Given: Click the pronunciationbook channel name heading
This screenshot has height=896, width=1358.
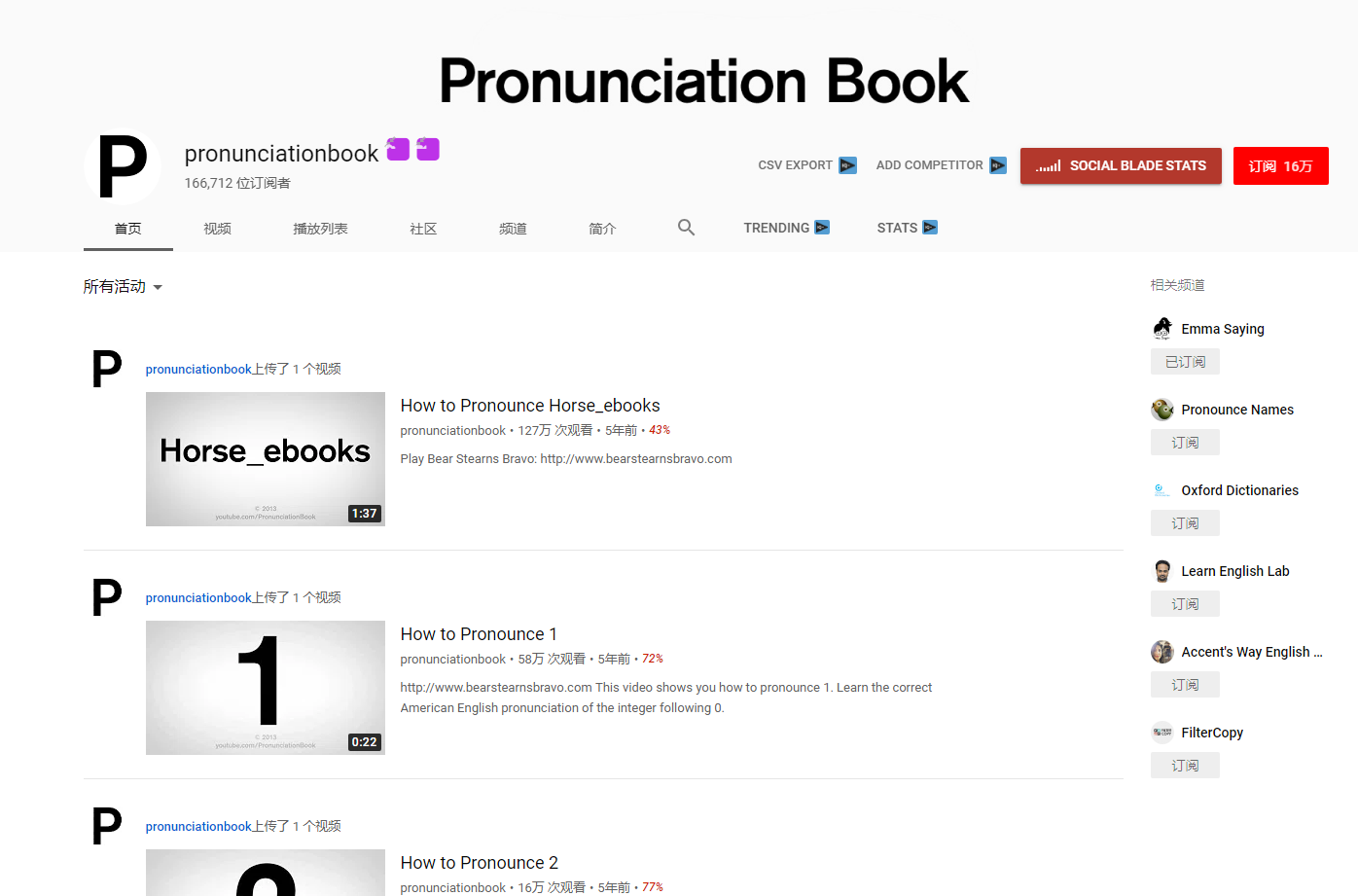Looking at the screenshot, I should click(281, 154).
